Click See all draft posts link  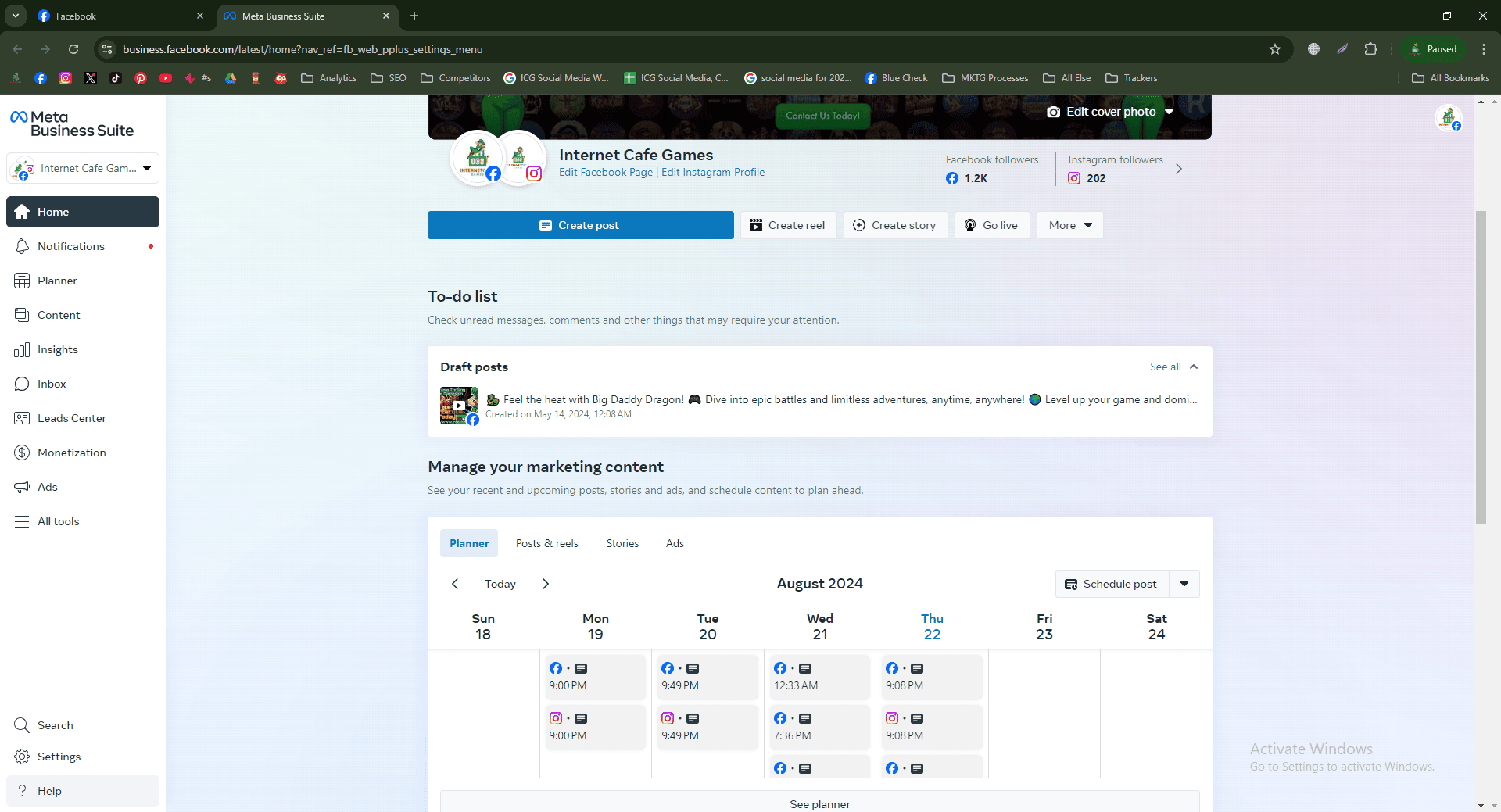click(x=1166, y=367)
